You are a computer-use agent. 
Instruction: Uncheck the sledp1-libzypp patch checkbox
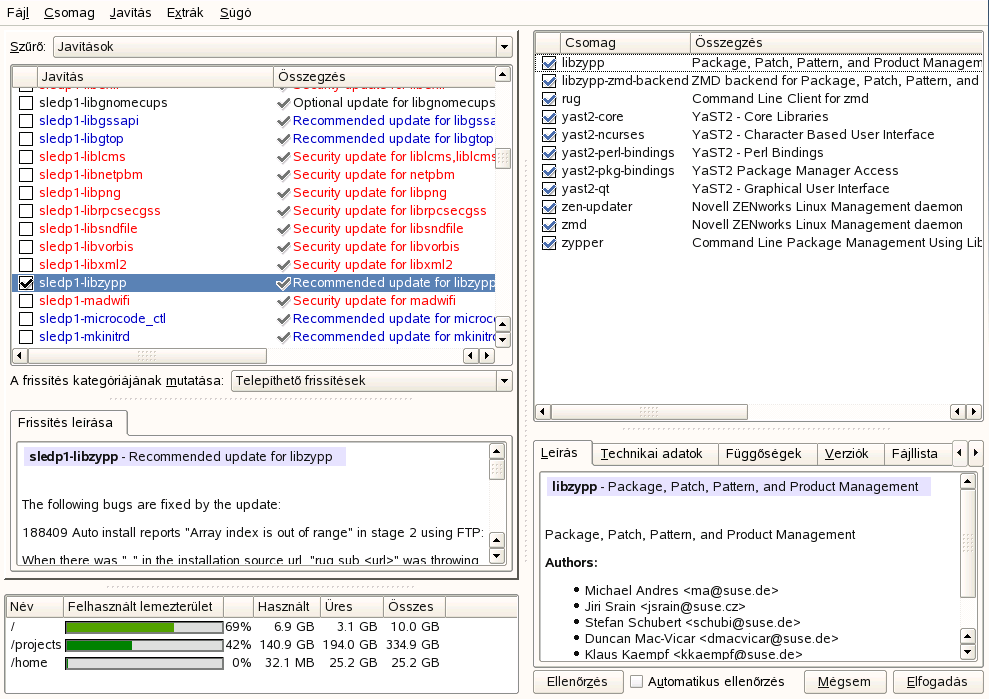click(26, 283)
